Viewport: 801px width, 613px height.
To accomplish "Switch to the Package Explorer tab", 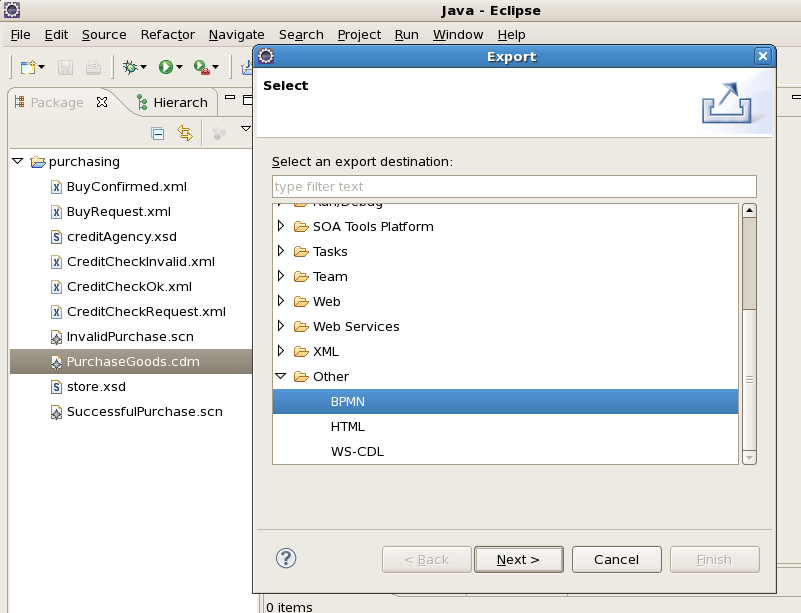I will click(x=57, y=103).
